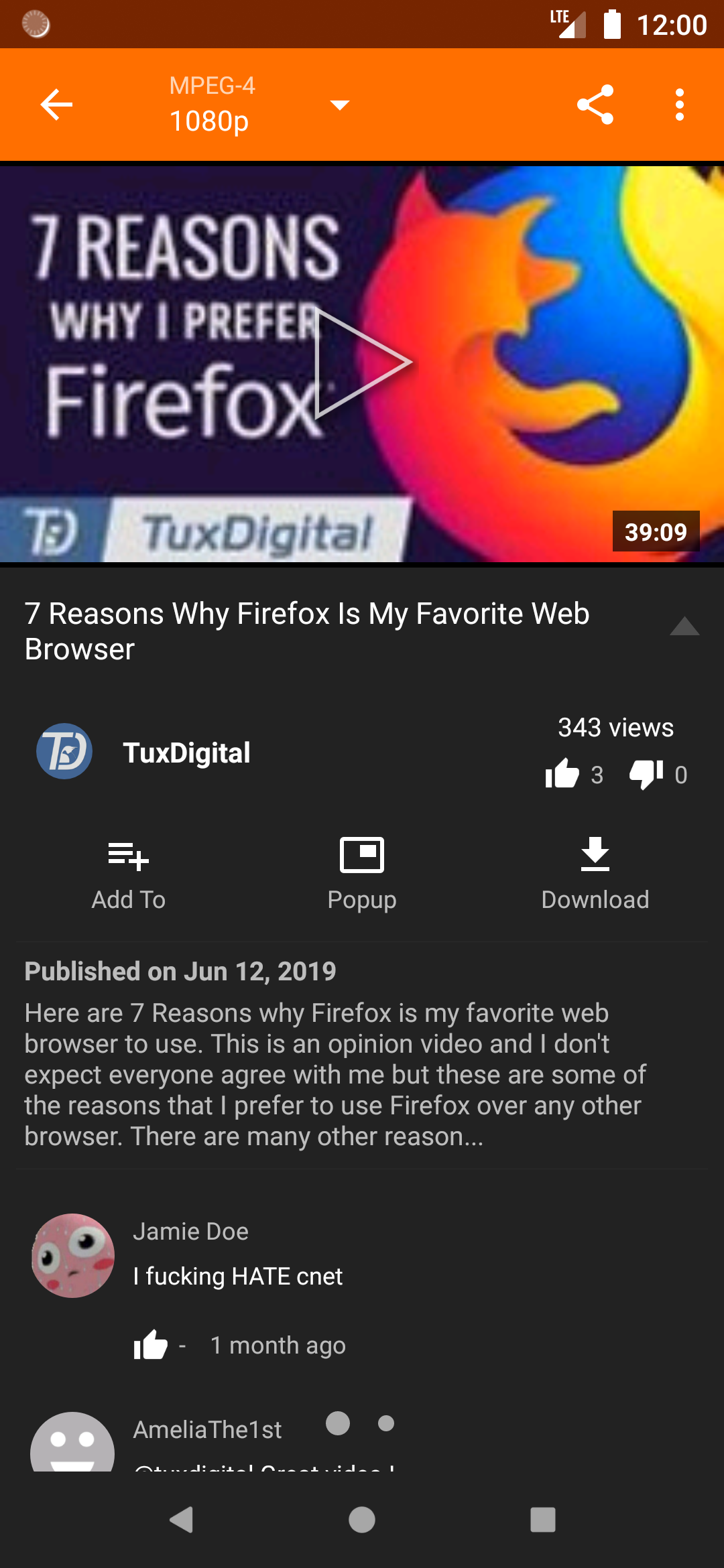The height and width of the screenshot is (1568, 724).
Task: Like Jamie Doe's comment
Action: (x=151, y=1344)
